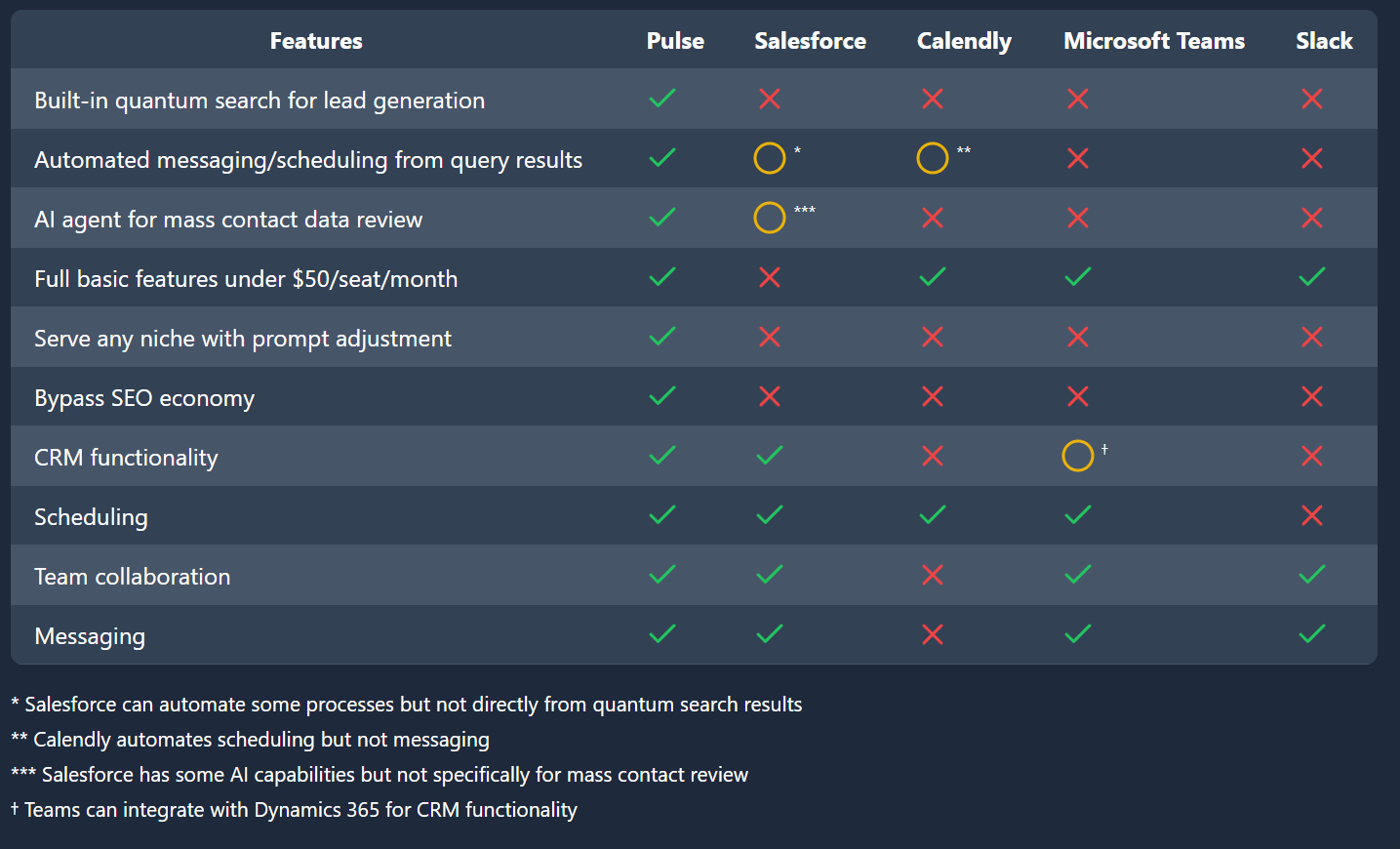The height and width of the screenshot is (849, 1400).
Task: Click Calendly yellow circle in Automated messaging row
Action: (933, 158)
